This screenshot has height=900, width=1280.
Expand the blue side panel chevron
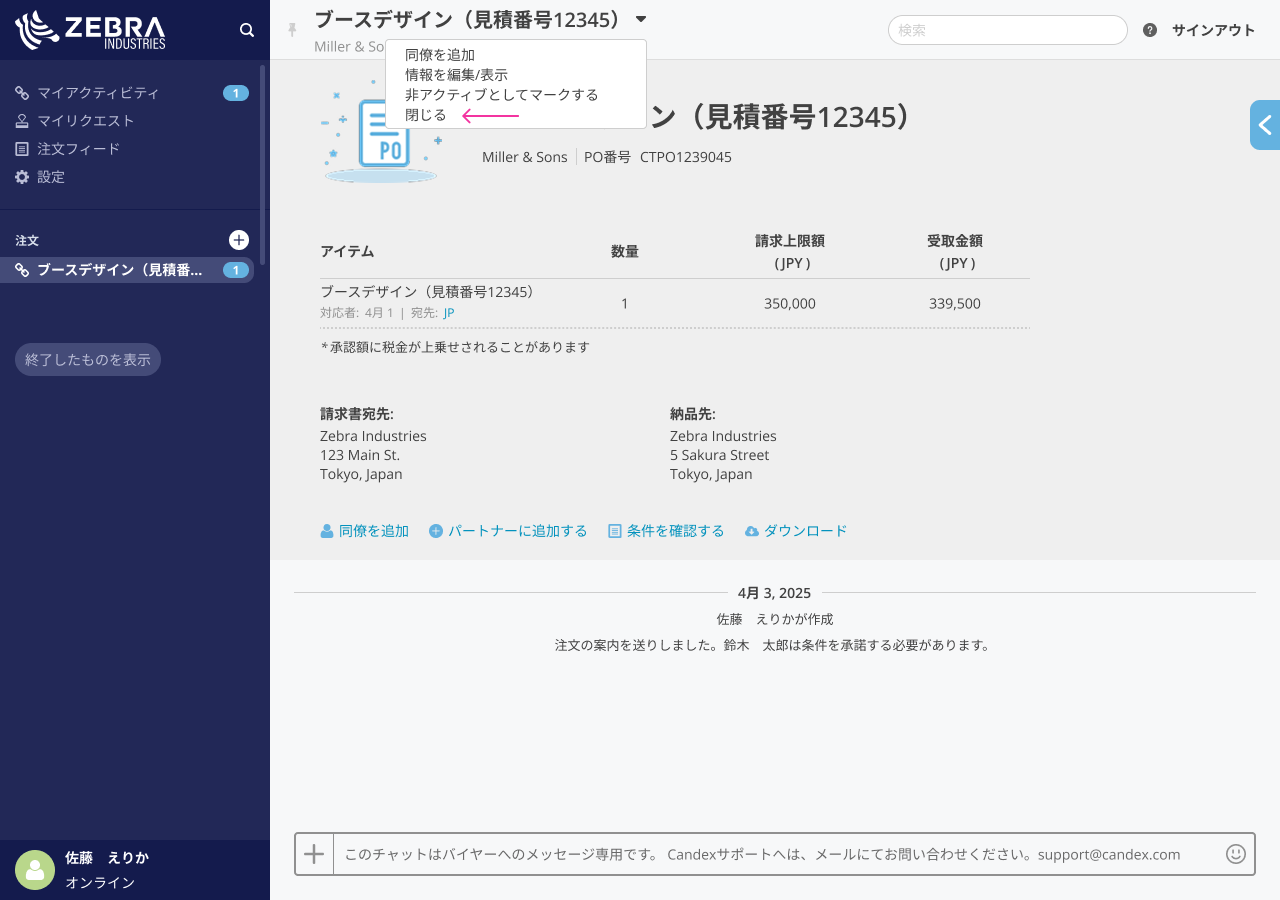[x=1265, y=125]
